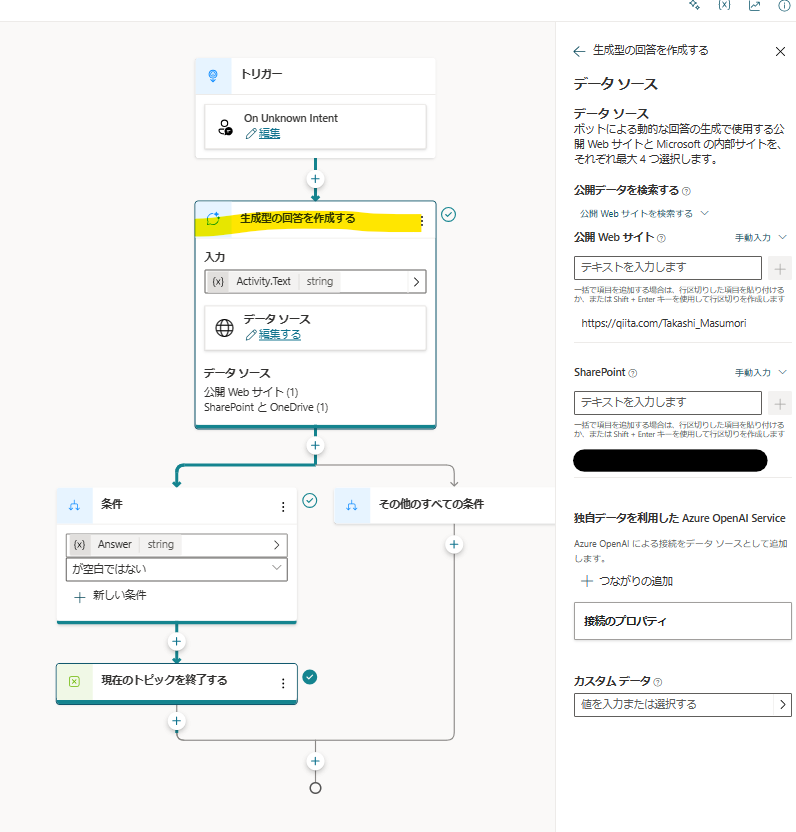Click help icon next to 公開データを検索する
This screenshot has width=796, height=832.
tap(686, 191)
